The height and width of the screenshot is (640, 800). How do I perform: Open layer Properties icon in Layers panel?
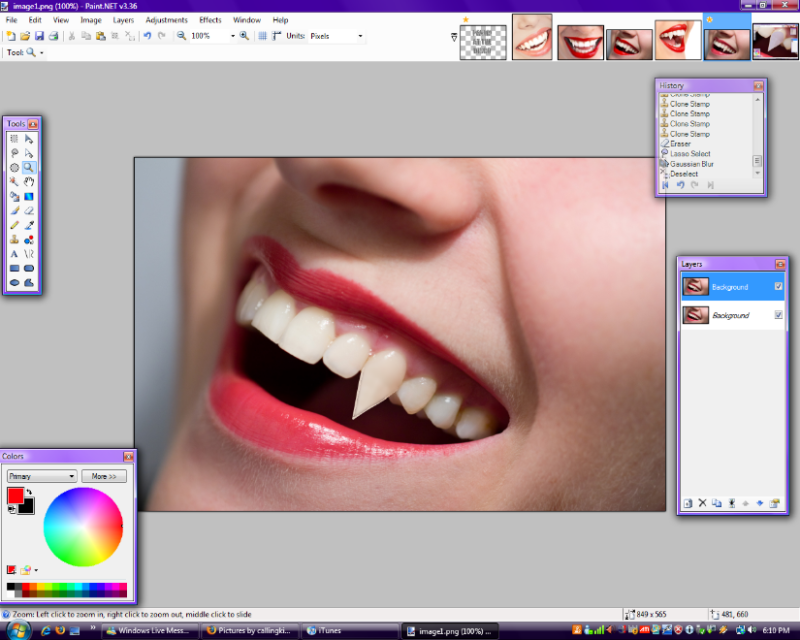(x=774, y=503)
